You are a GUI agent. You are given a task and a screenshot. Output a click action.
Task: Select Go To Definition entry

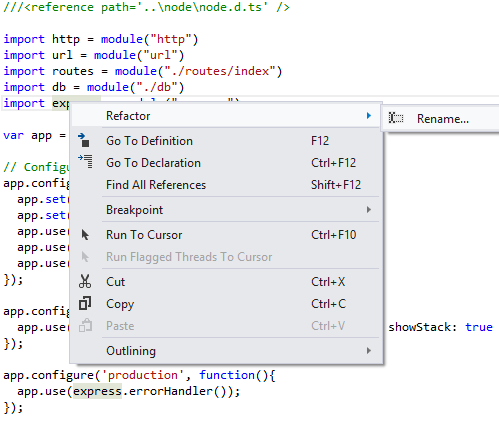[x=226, y=141]
